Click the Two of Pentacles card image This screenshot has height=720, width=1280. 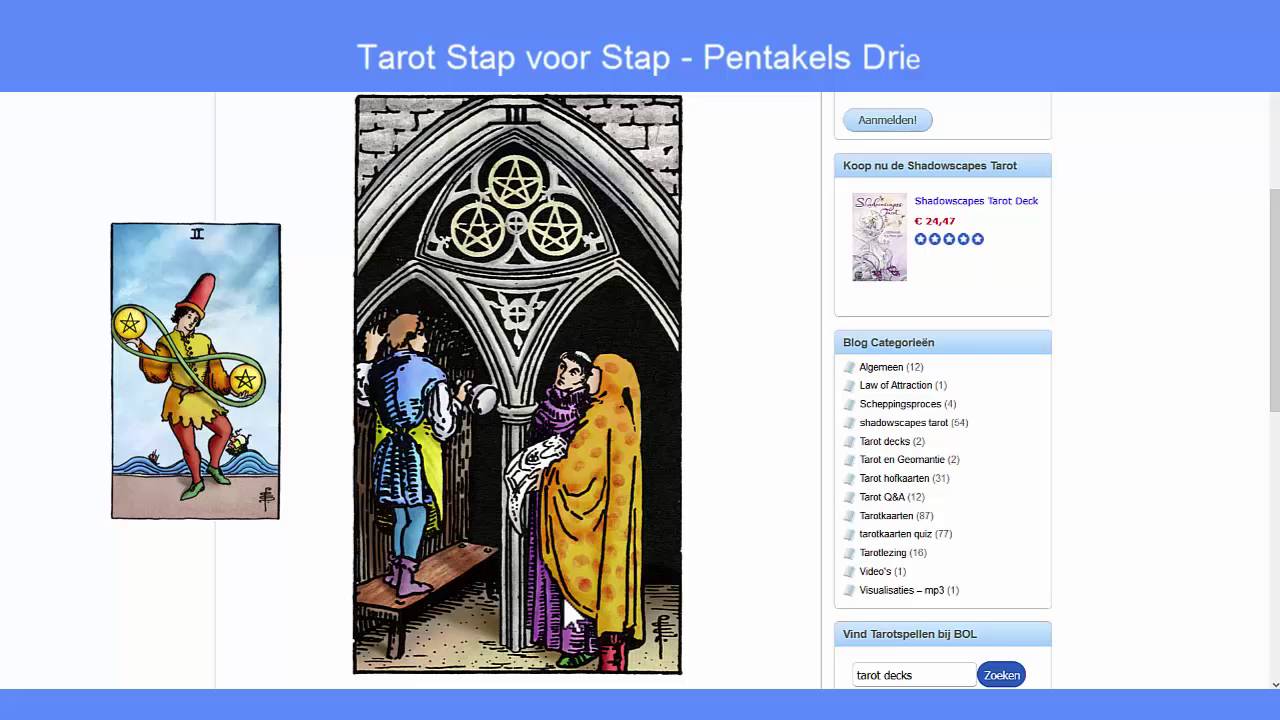click(x=196, y=371)
